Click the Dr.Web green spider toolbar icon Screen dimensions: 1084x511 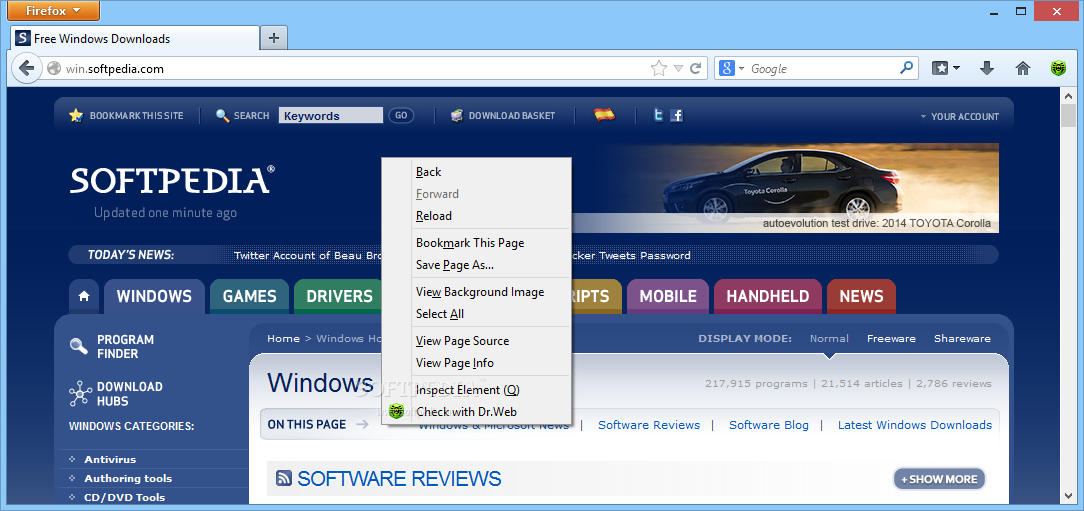click(1058, 68)
